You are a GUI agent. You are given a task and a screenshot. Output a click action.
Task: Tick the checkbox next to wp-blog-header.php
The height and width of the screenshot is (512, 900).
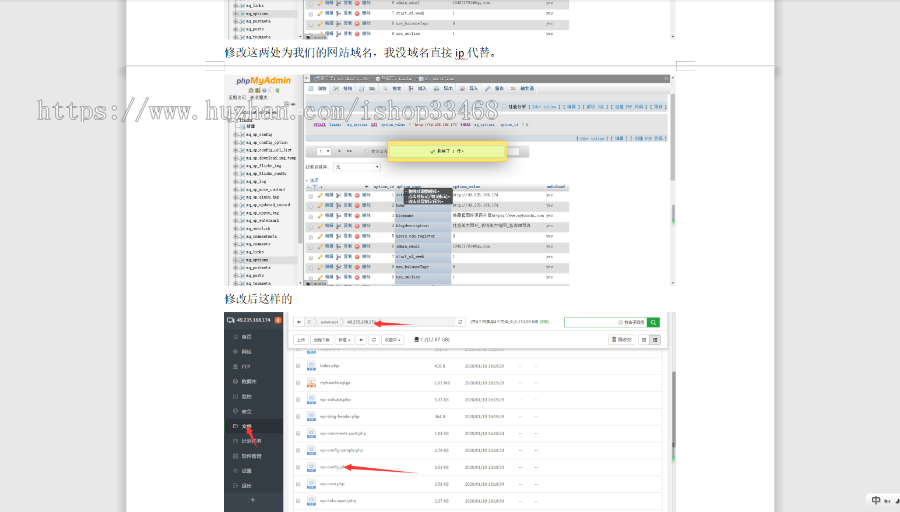pos(298,417)
